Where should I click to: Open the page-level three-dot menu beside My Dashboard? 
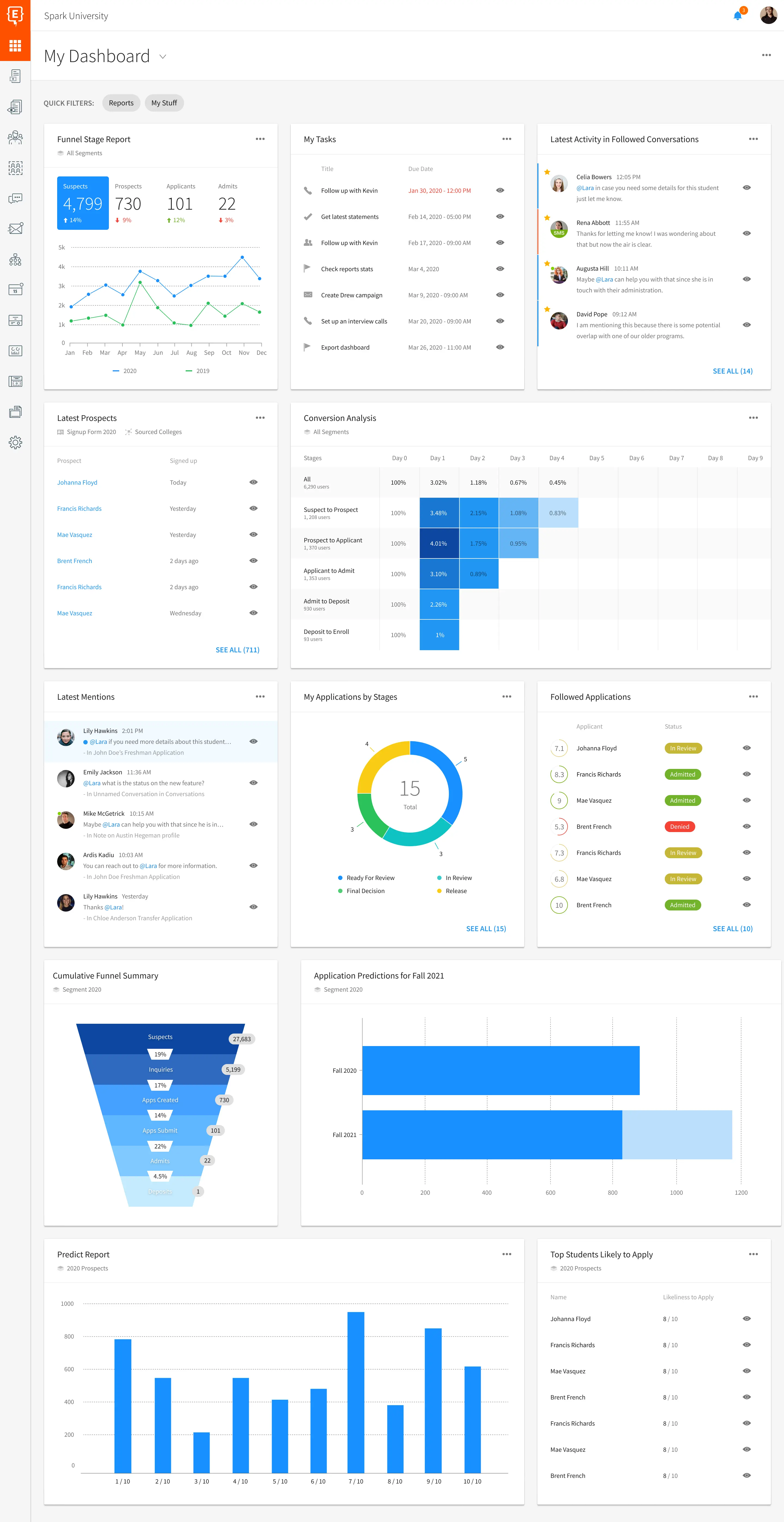[766, 55]
